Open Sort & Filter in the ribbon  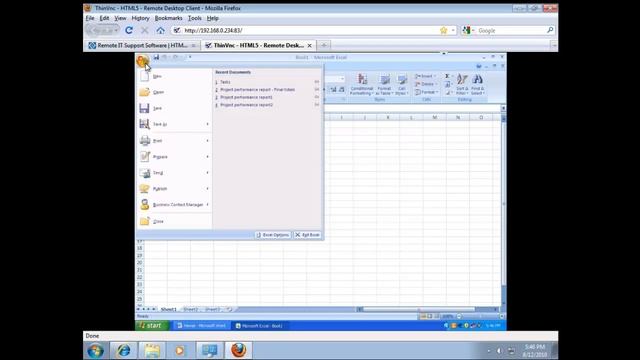[x=462, y=85]
